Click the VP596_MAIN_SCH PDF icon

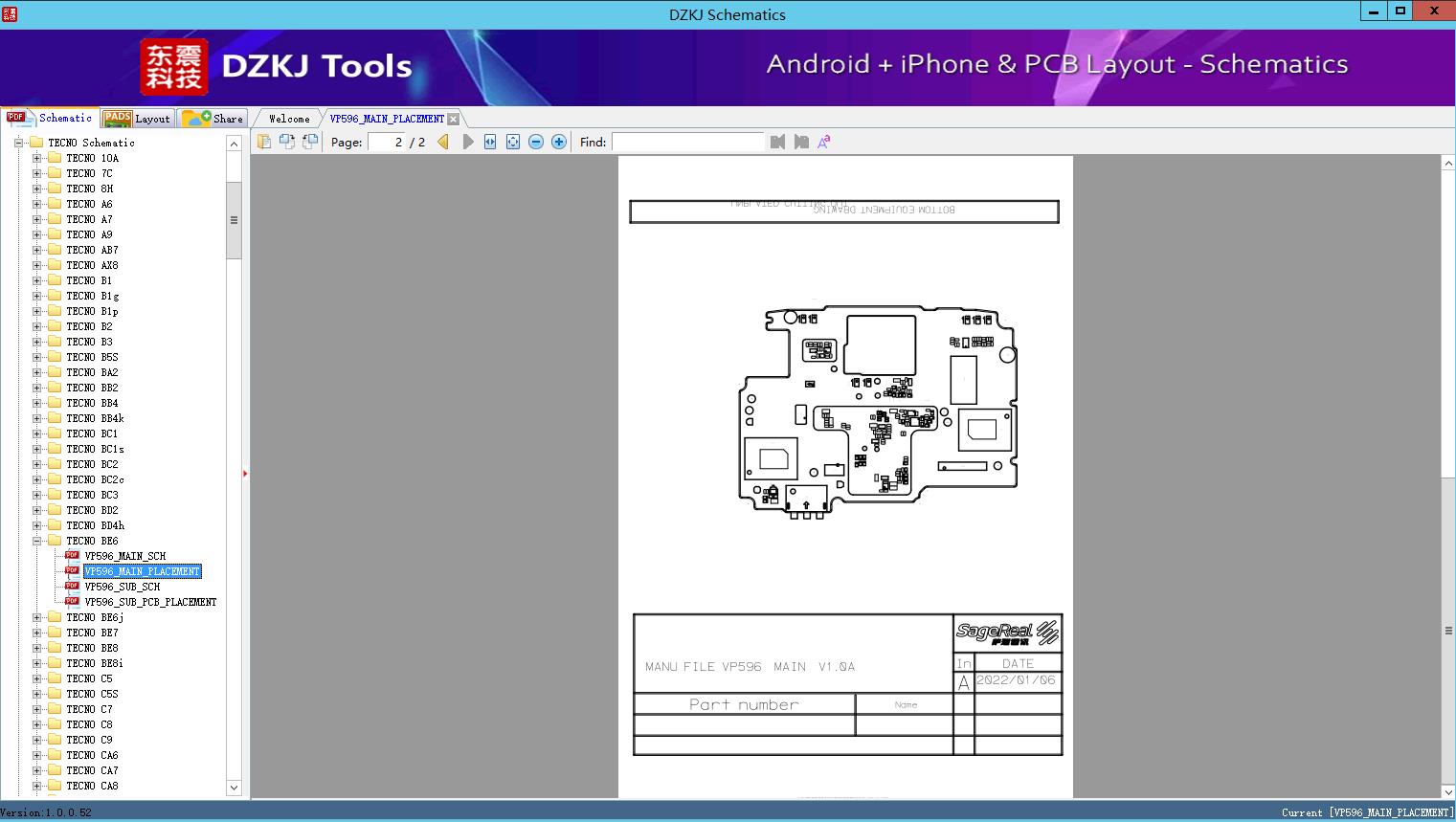click(72, 555)
